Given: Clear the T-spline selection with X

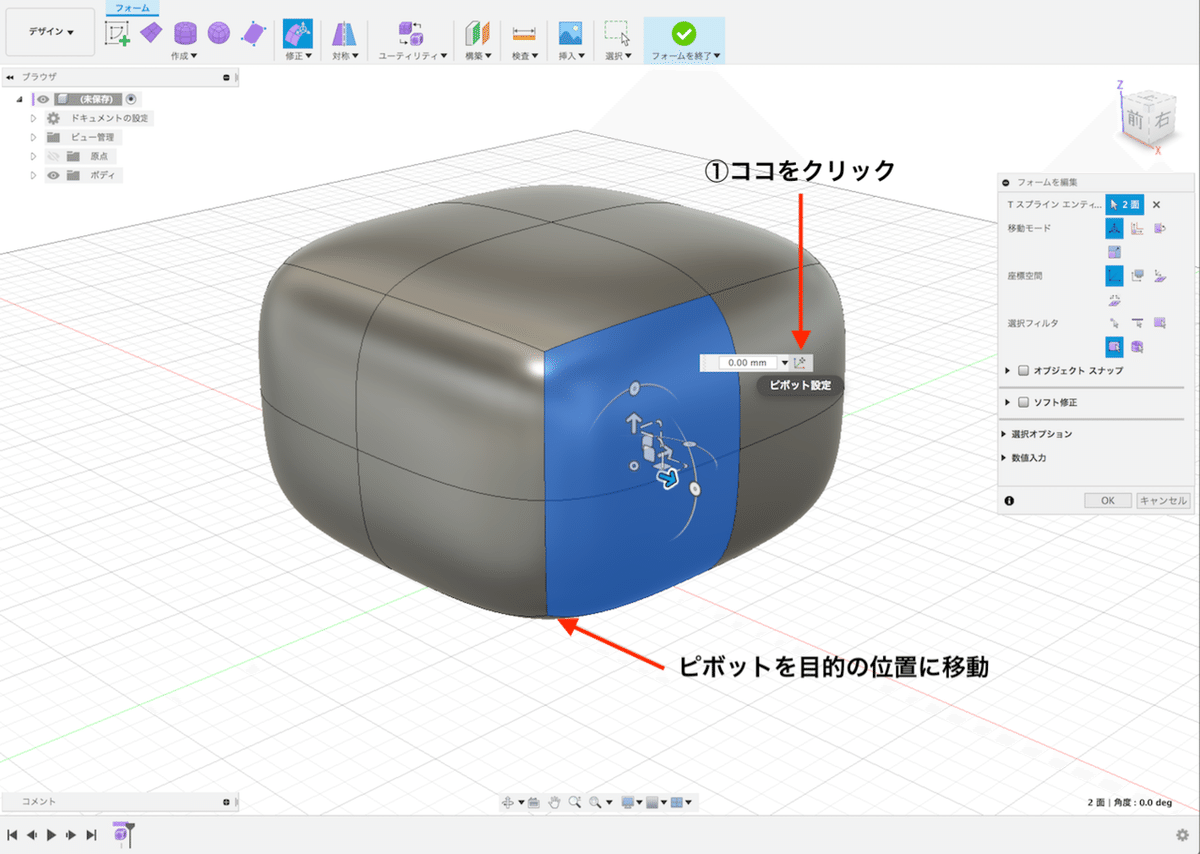Looking at the screenshot, I should coord(1156,205).
